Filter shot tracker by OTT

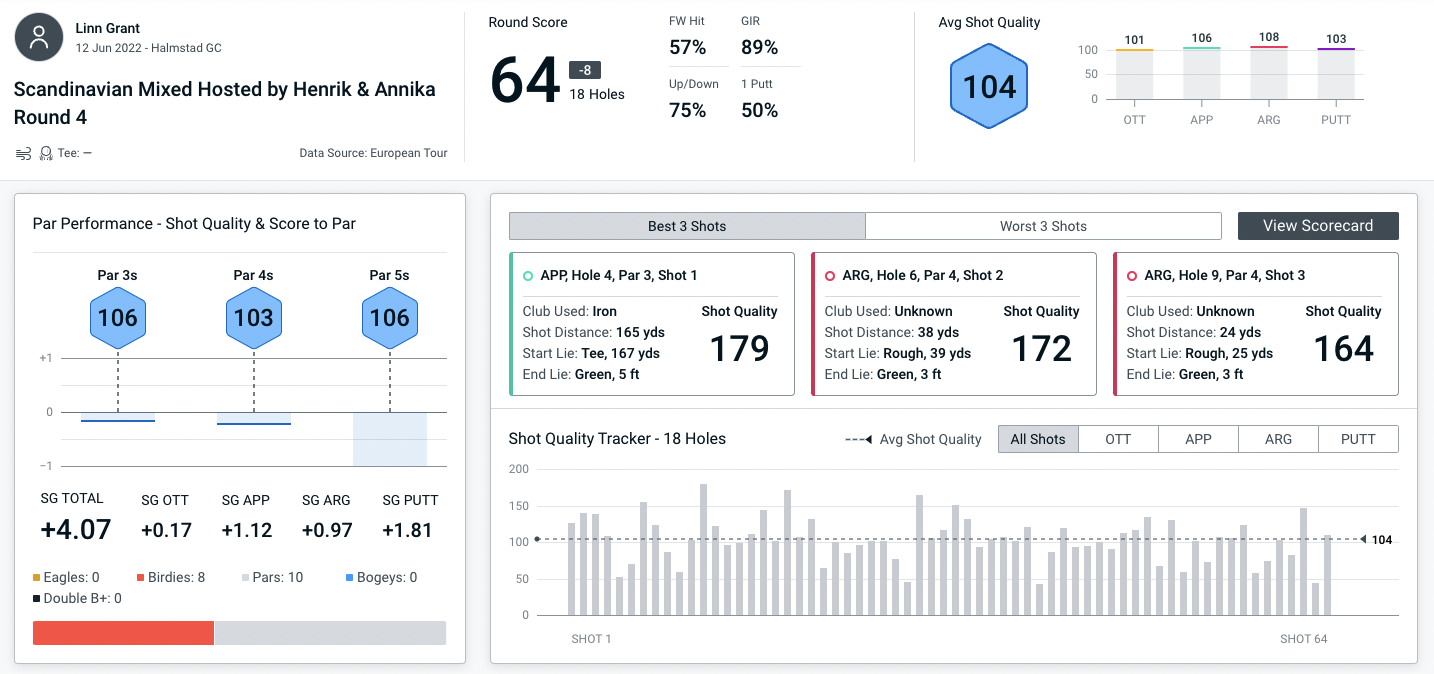click(1118, 439)
